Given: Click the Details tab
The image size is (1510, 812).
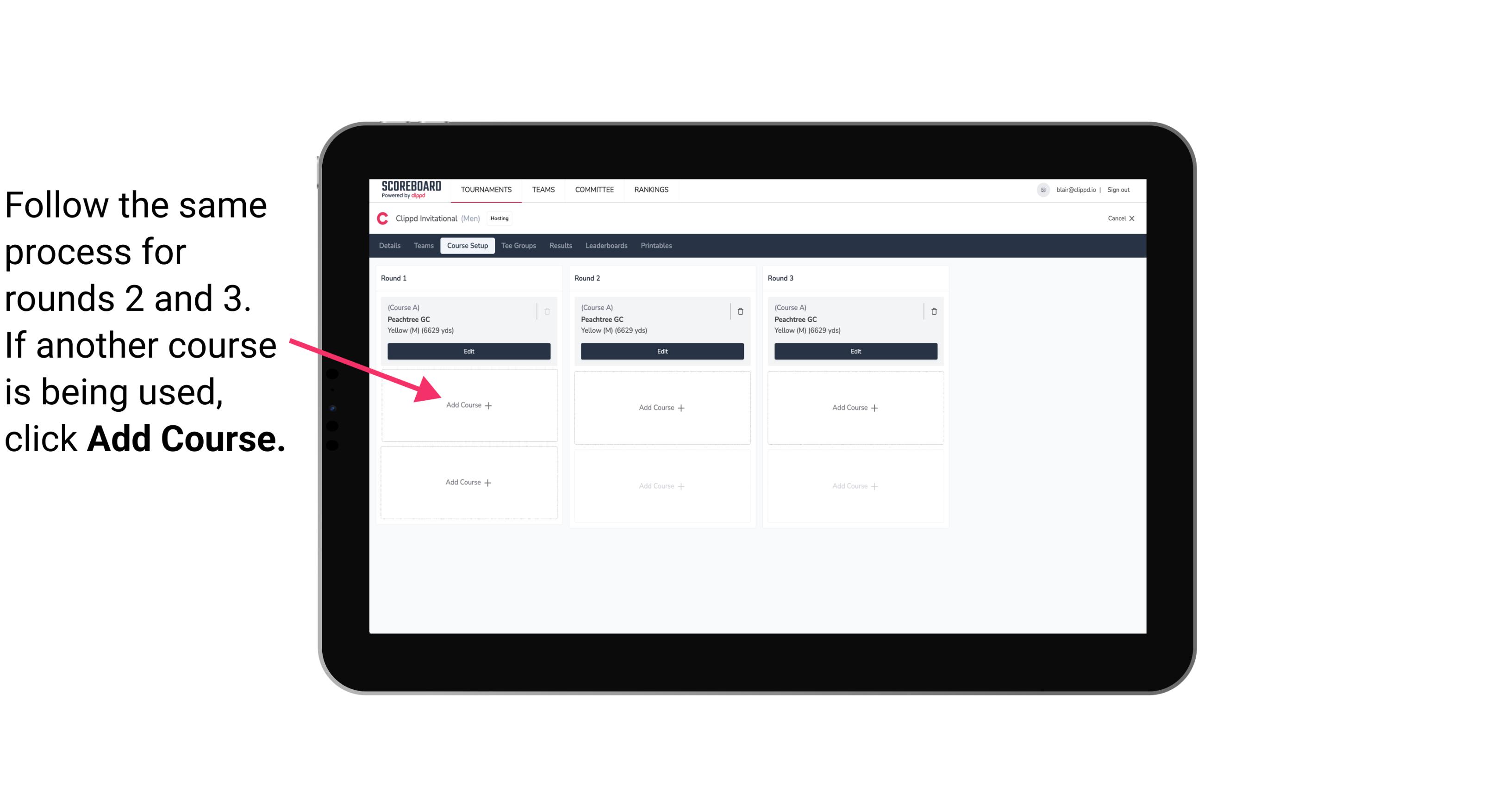Looking at the screenshot, I should click(x=391, y=246).
